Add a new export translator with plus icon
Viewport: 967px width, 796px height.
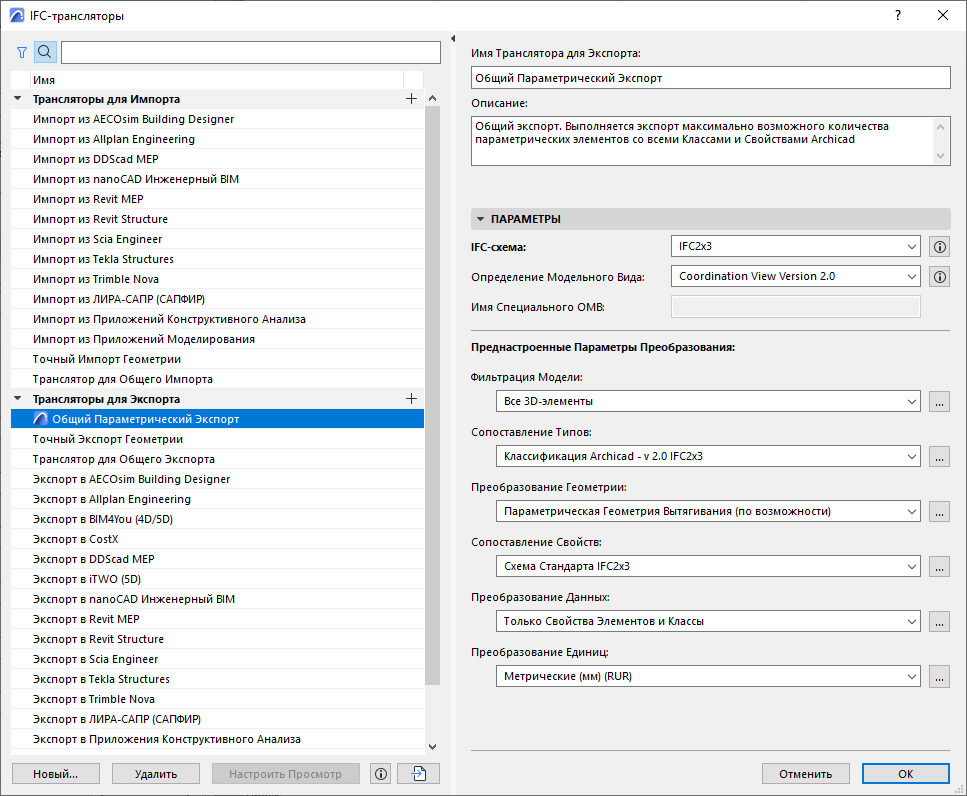[x=411, y=399]
